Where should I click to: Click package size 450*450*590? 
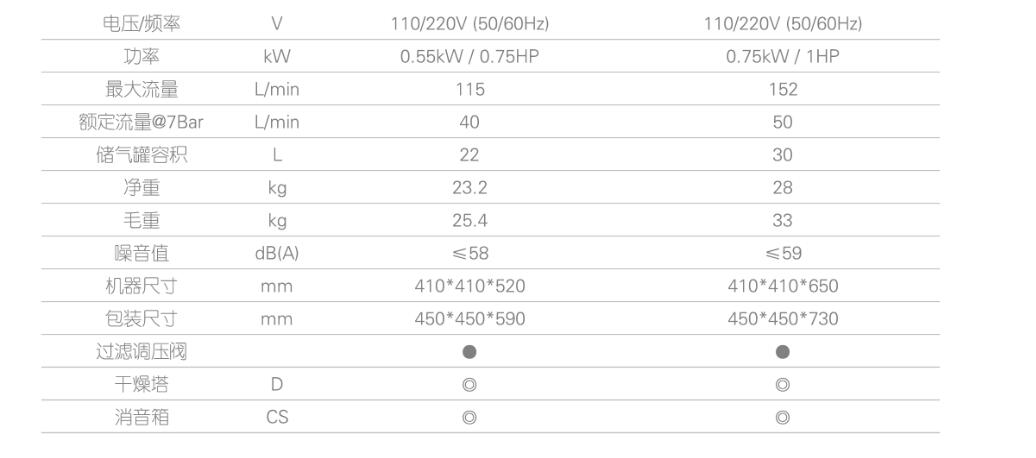pyautogui.click(x=470, y=319)
